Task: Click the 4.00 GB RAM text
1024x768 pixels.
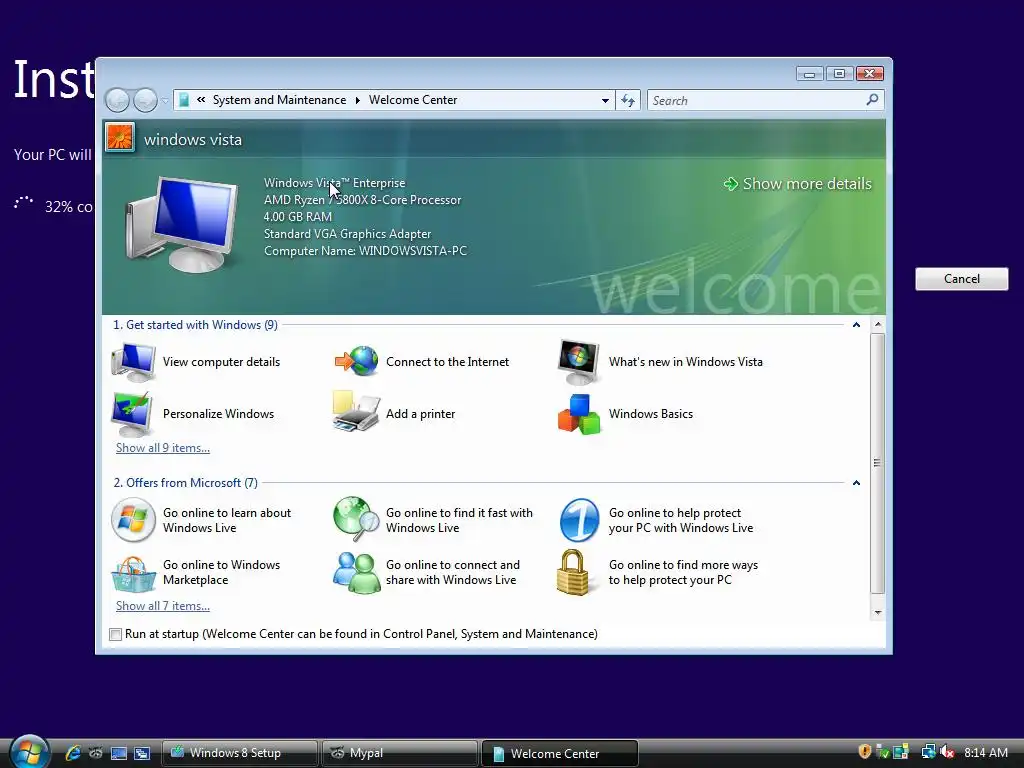Action: [298, 217]
